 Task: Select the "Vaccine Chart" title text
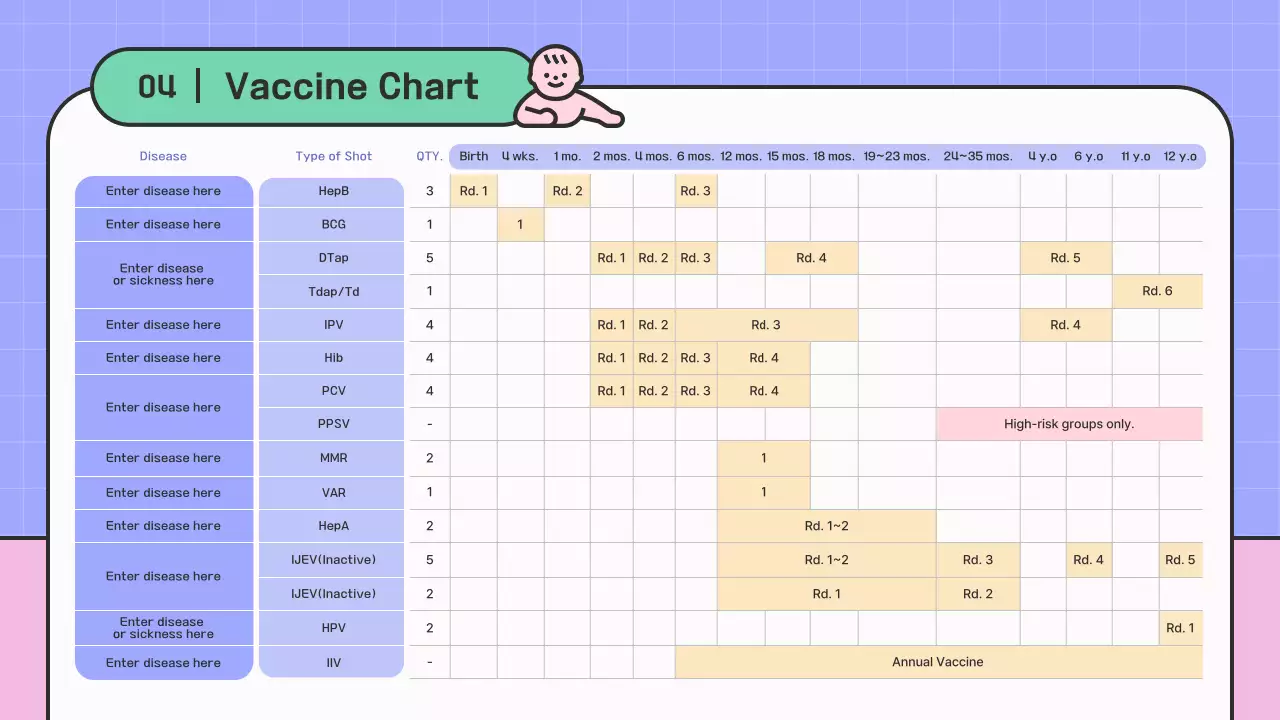(x=352, y=87)
